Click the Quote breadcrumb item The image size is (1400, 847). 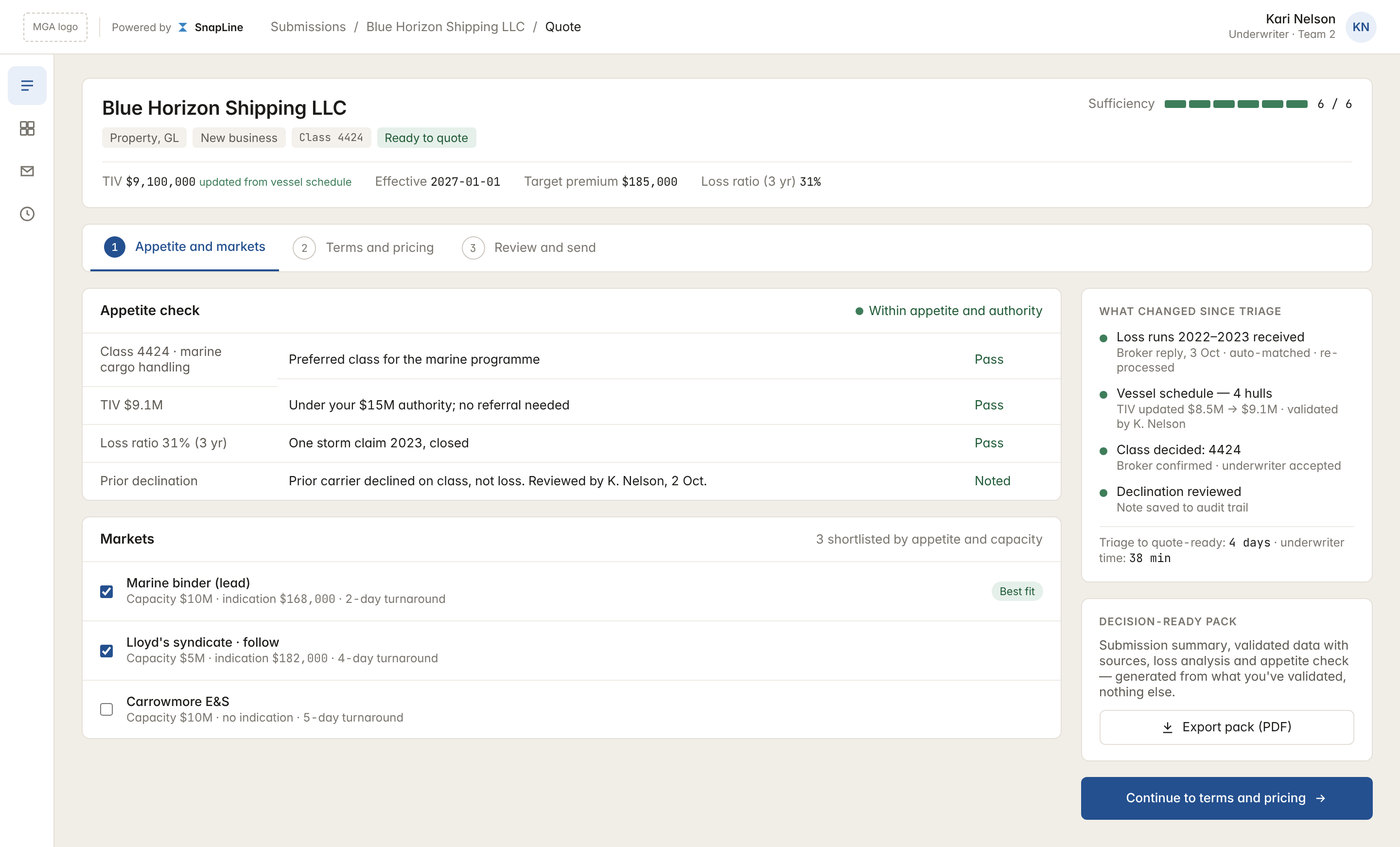(x=563, y=27)
